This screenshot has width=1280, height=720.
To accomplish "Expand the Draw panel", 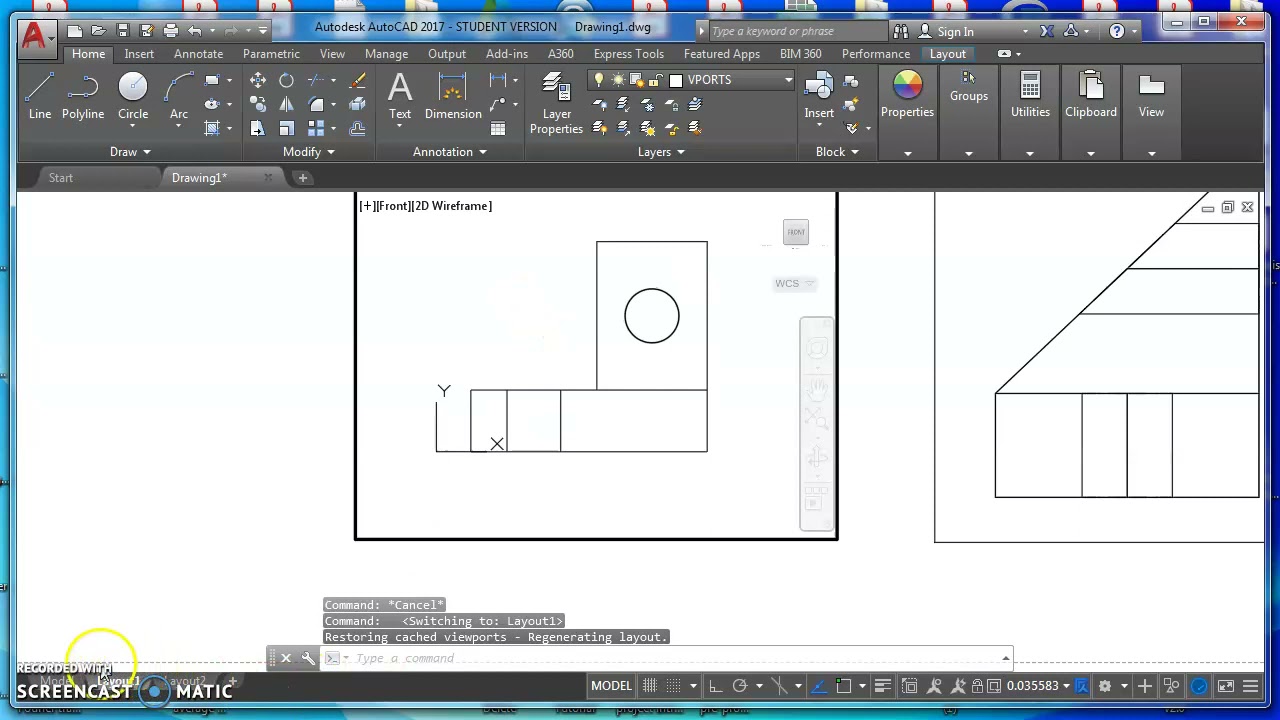I will (130, 152).
